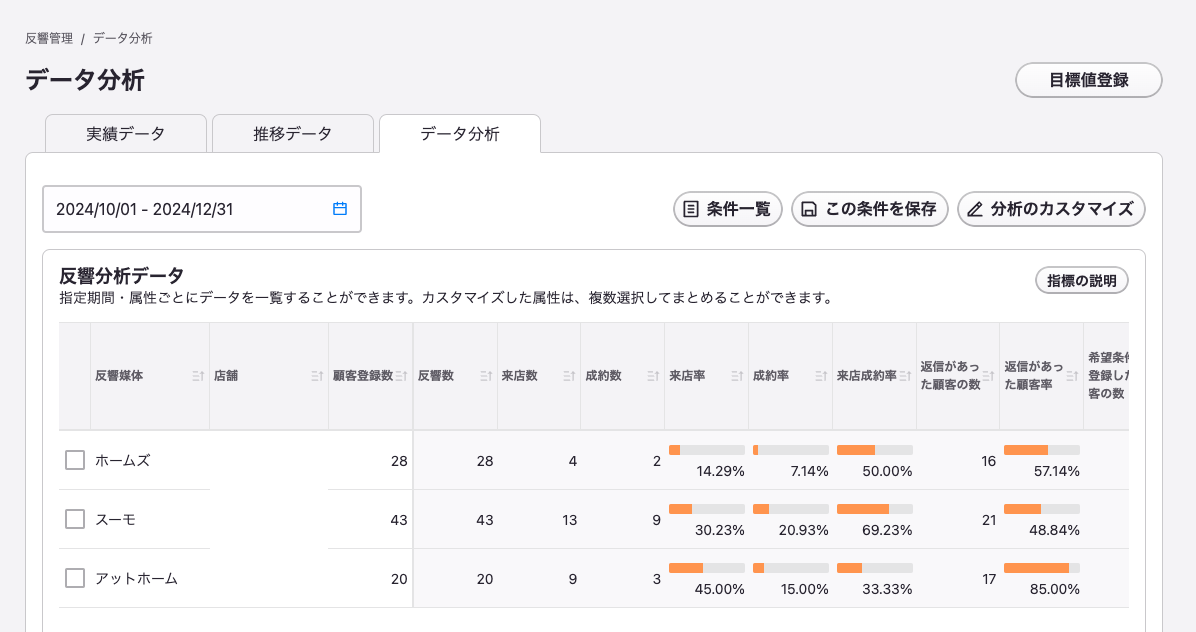Click スーモ 返信があった顧客の数 value 21
1196x632 pixels.
click(x=989, y=520)
